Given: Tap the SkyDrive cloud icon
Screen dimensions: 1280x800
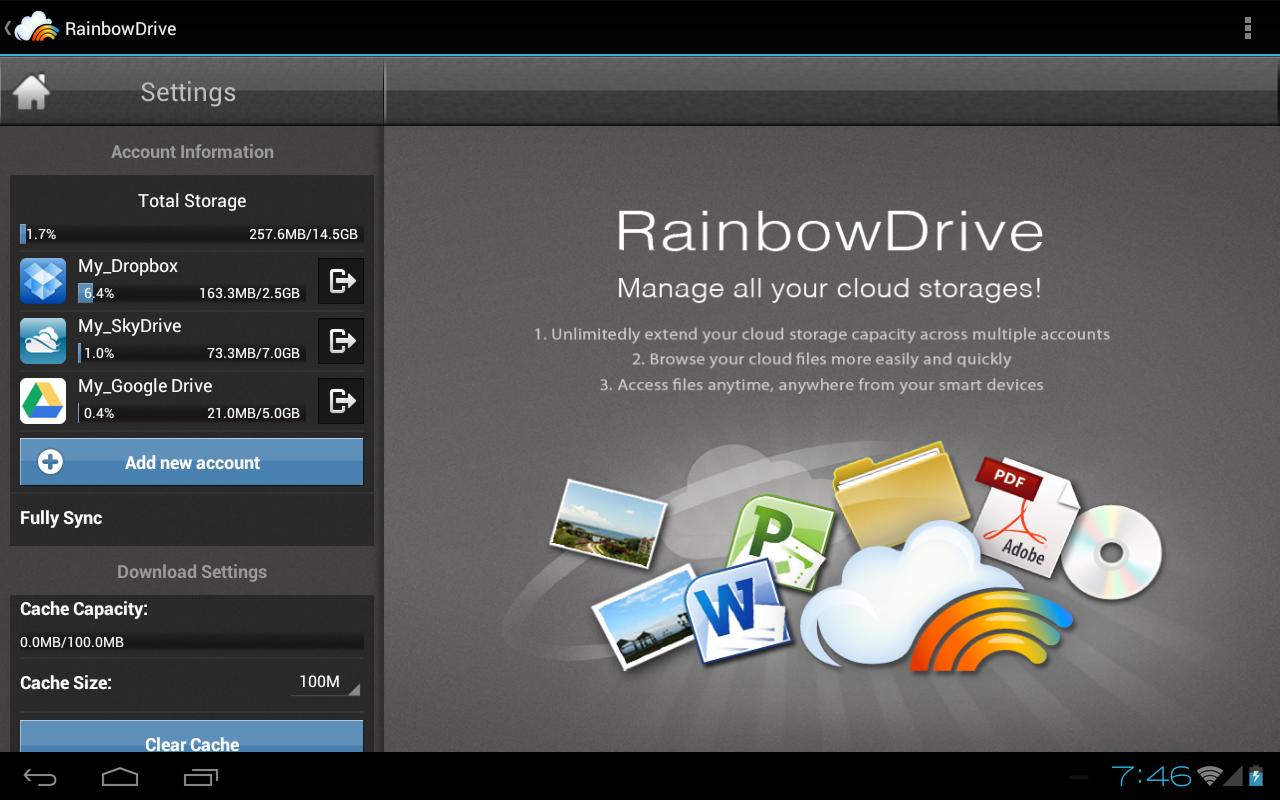Looking at the screenshot, I should (43, 341).
